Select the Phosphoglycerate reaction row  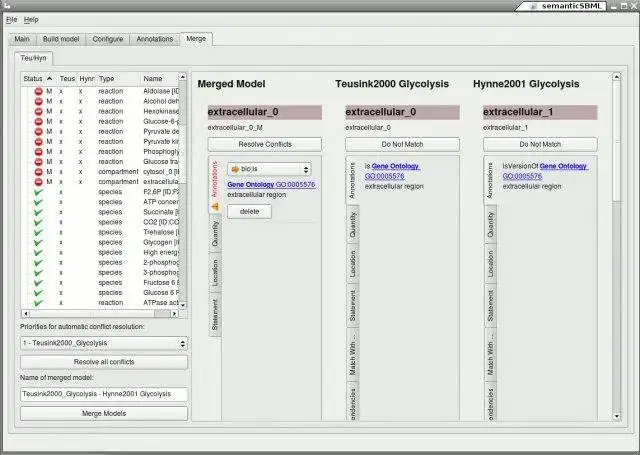(100, 152)
